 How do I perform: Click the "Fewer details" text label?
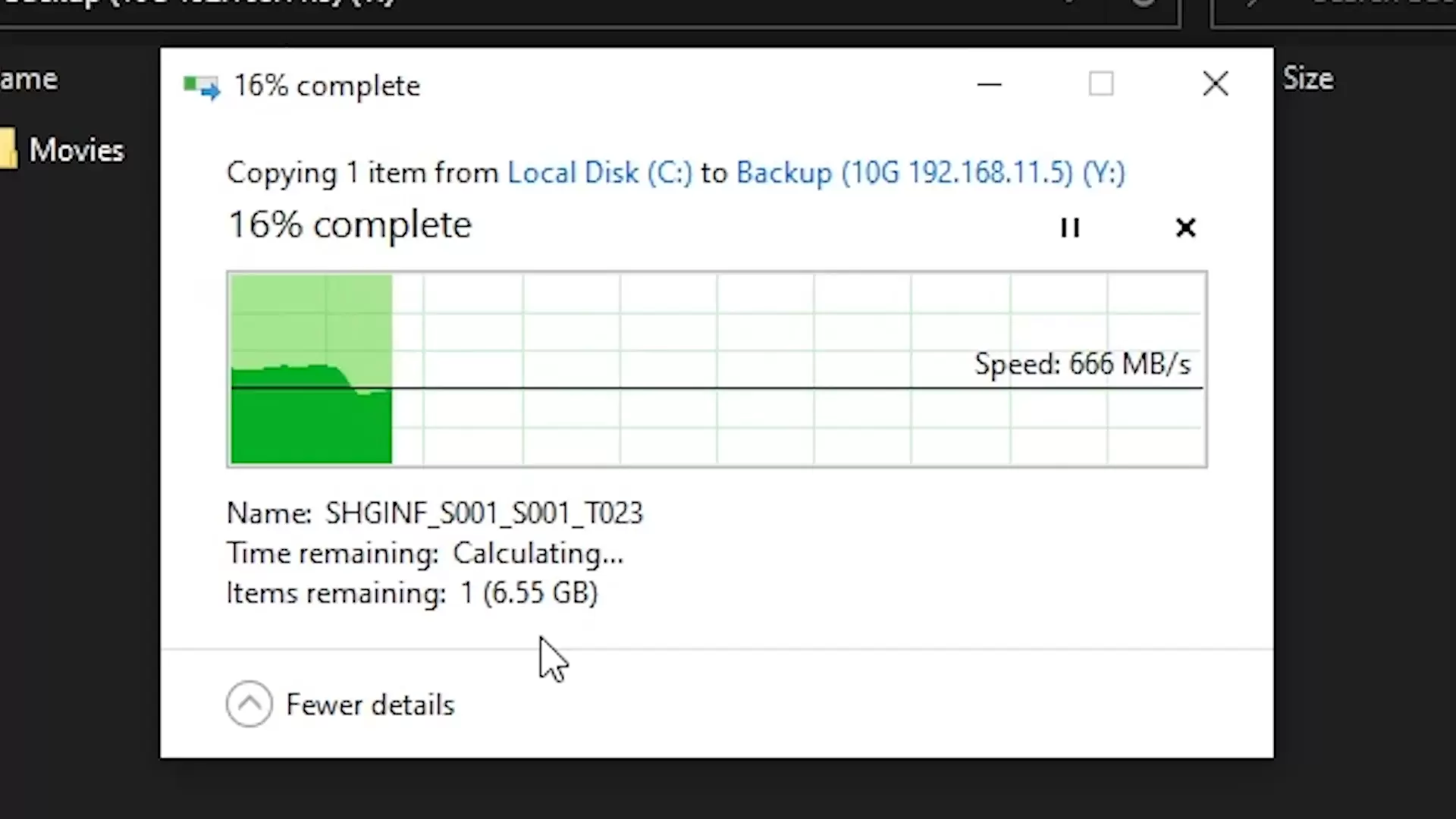click(x=370, y=705)
